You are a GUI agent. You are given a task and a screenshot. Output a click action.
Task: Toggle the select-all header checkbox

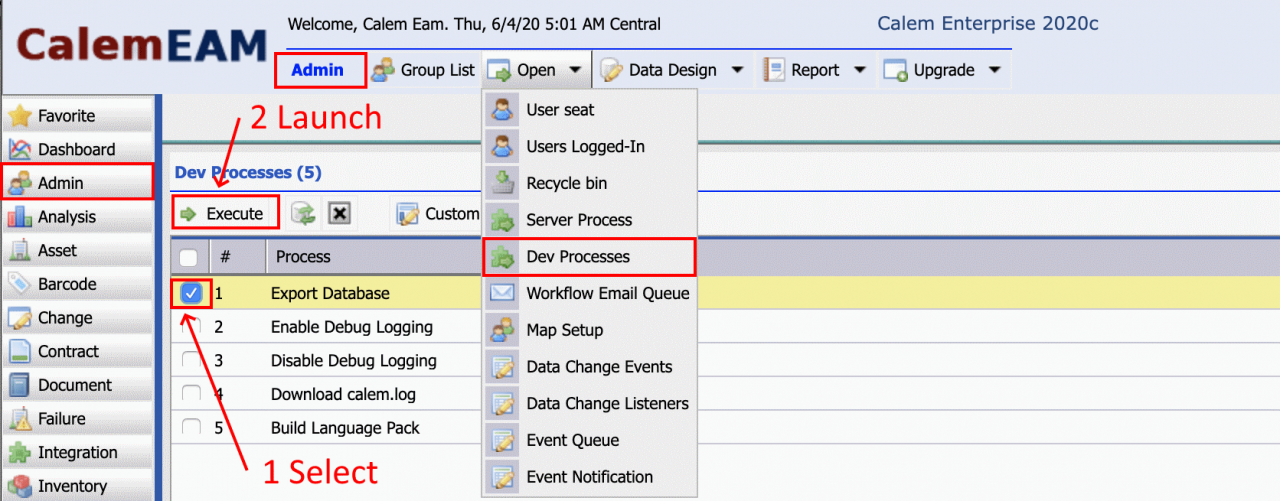pos(188,257)
